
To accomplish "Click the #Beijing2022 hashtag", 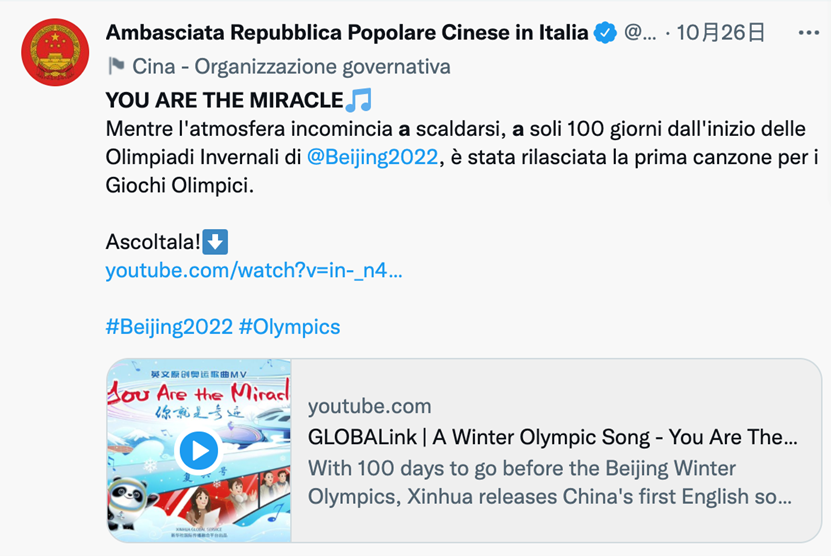I will pos(168,327).
